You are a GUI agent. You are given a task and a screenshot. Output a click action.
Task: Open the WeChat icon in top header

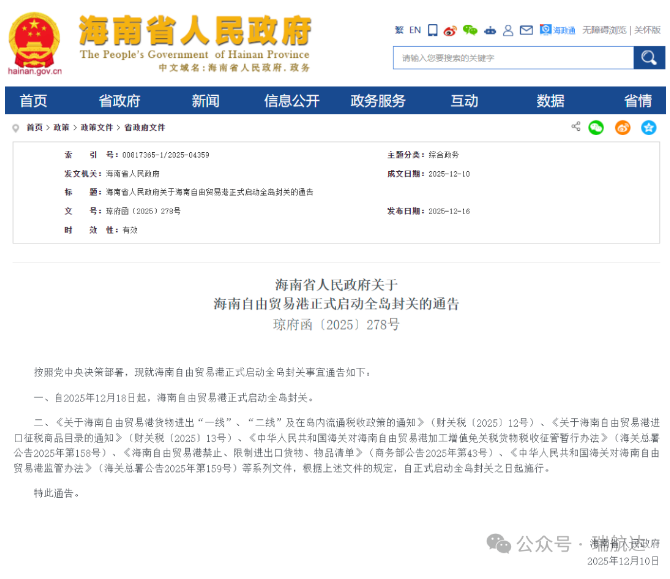(x=470, y=30)
